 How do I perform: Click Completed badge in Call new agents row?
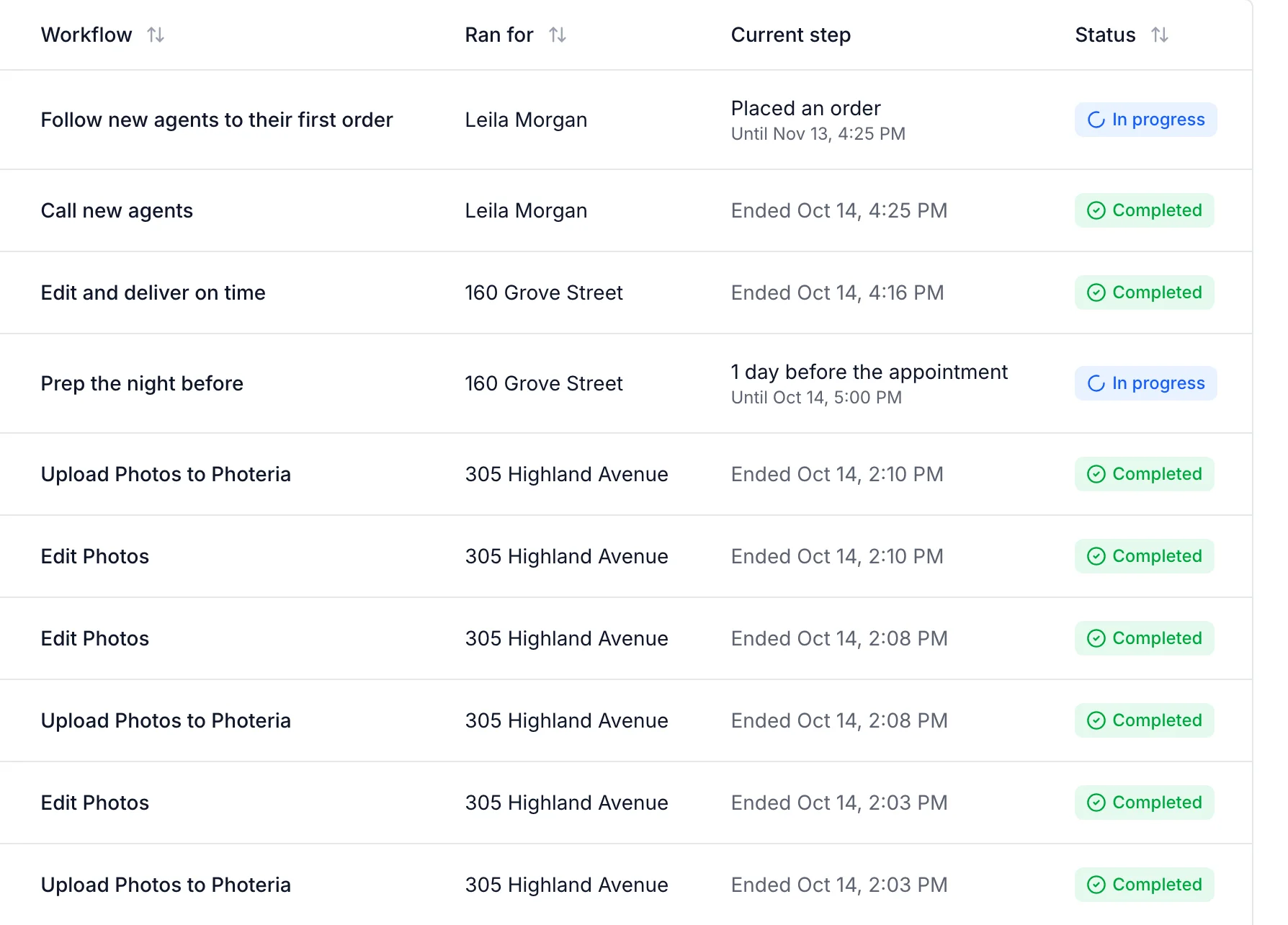[1145, 210]
